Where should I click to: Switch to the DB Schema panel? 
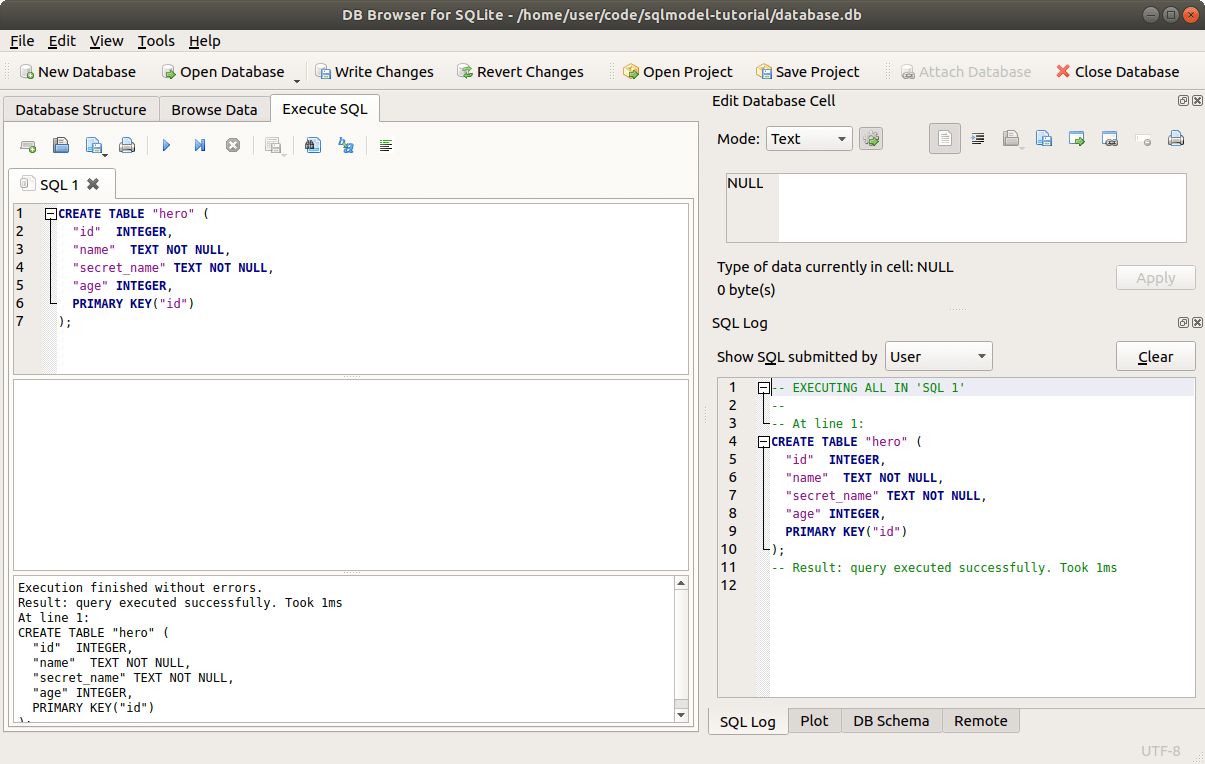[891, 720]
